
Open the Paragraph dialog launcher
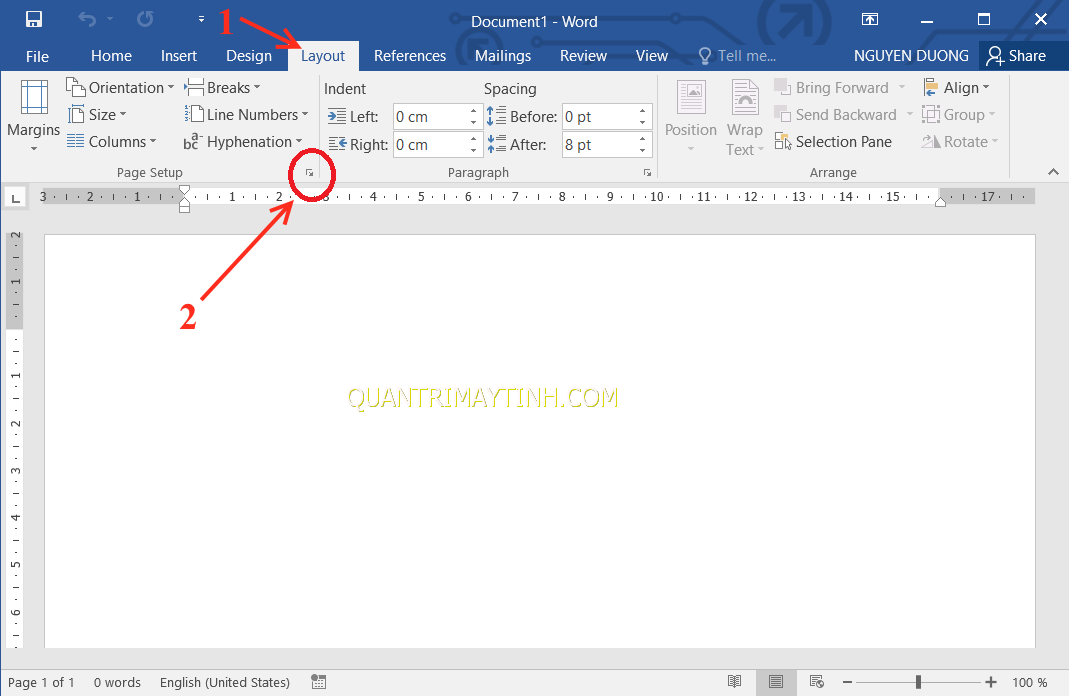tap(648, 173)
